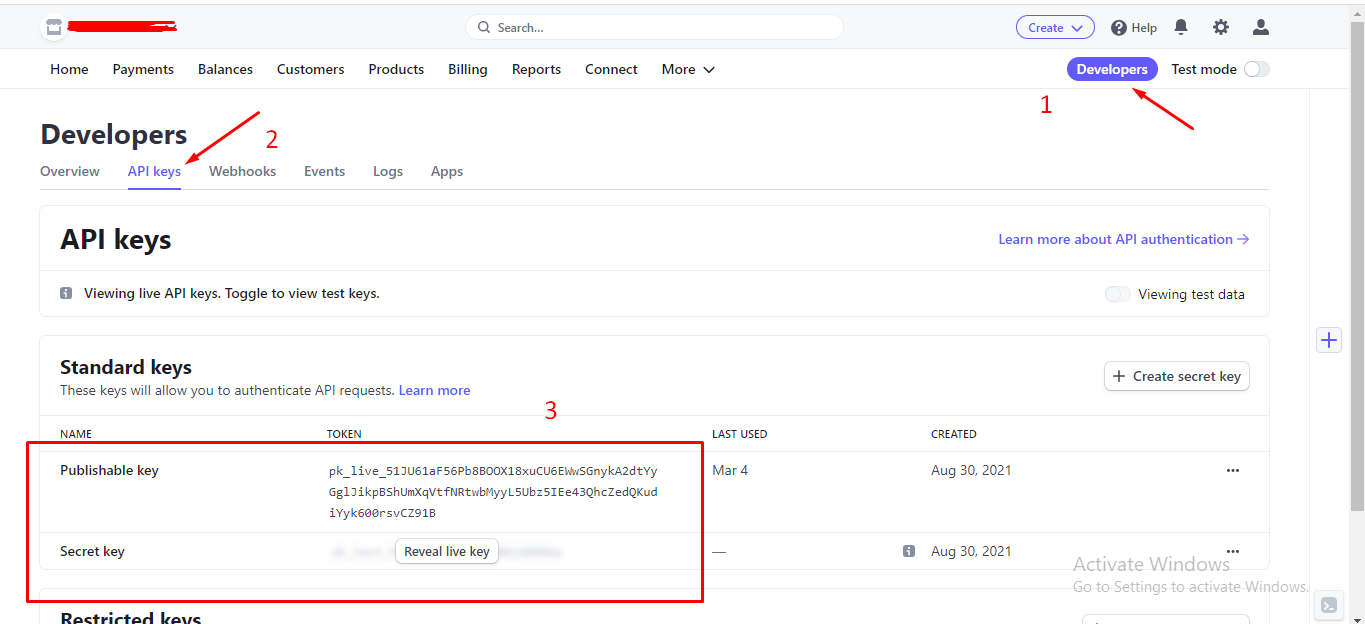The width and height of the screenshot is (1365, 624).
Task: Click the Reveal live key button
Action: coord(446,551)
